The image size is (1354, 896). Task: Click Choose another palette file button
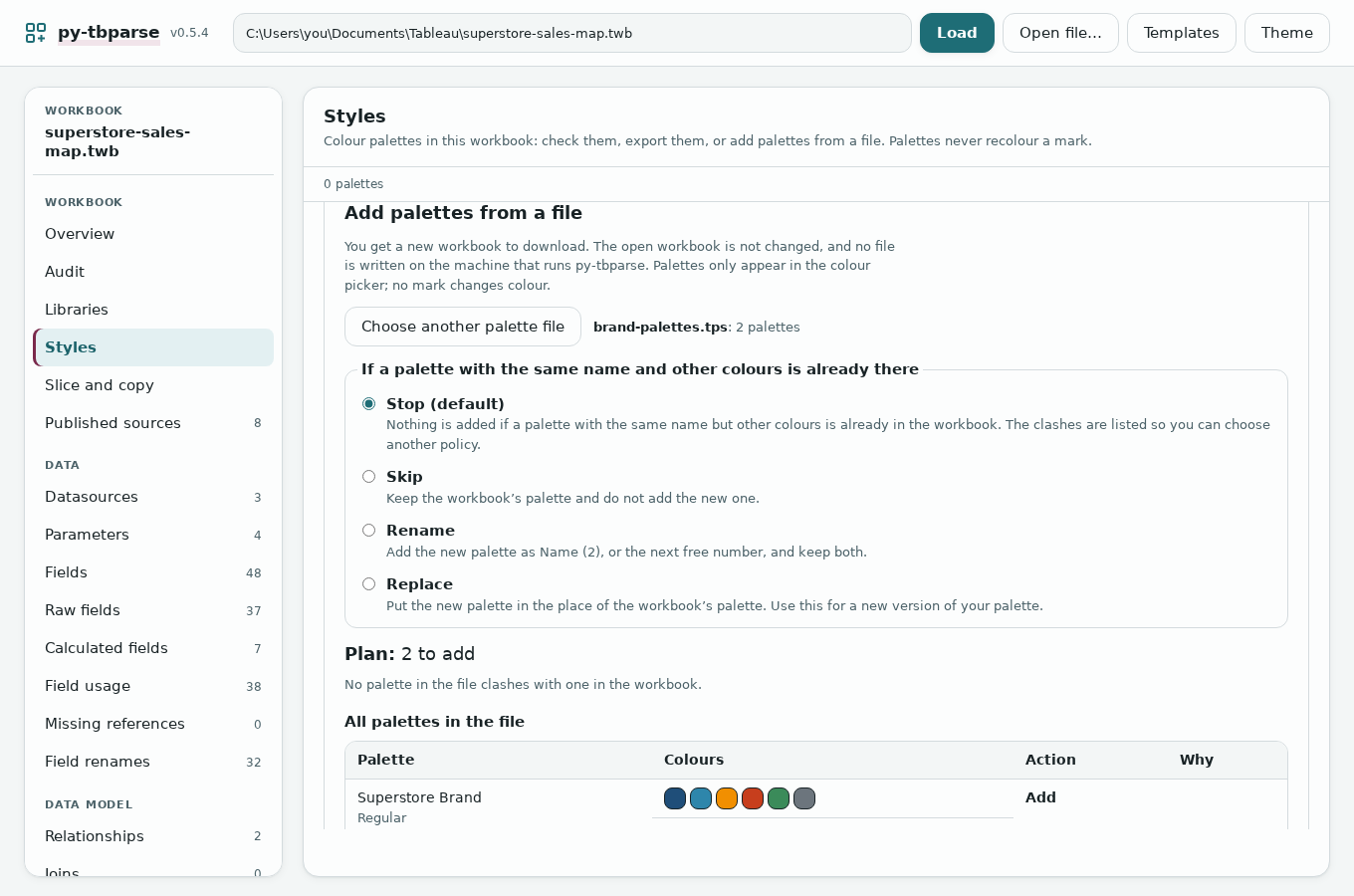463,327
